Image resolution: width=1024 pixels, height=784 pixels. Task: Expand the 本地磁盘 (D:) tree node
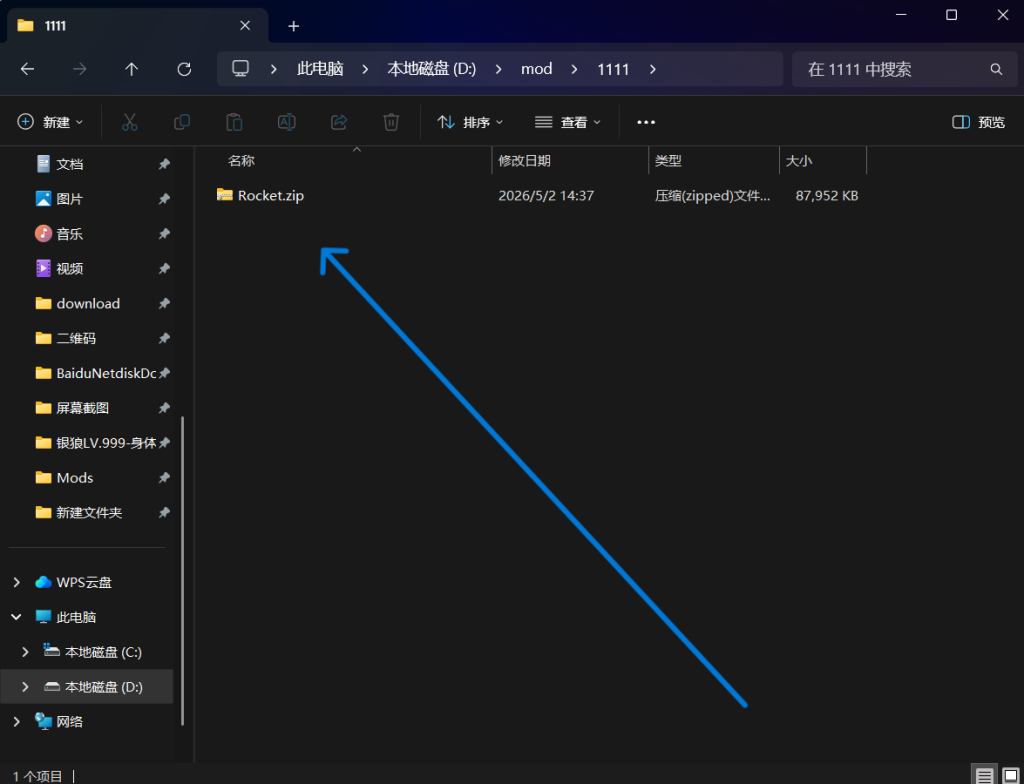(x=25, y=687)
